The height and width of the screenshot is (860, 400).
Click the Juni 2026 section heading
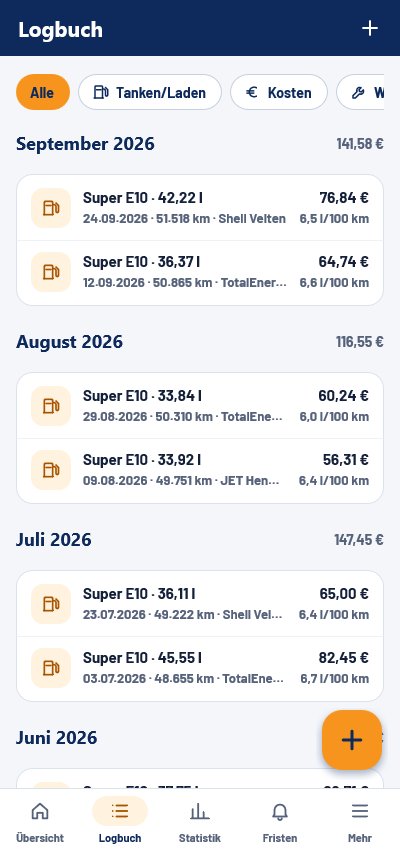(x=57, y=738)
